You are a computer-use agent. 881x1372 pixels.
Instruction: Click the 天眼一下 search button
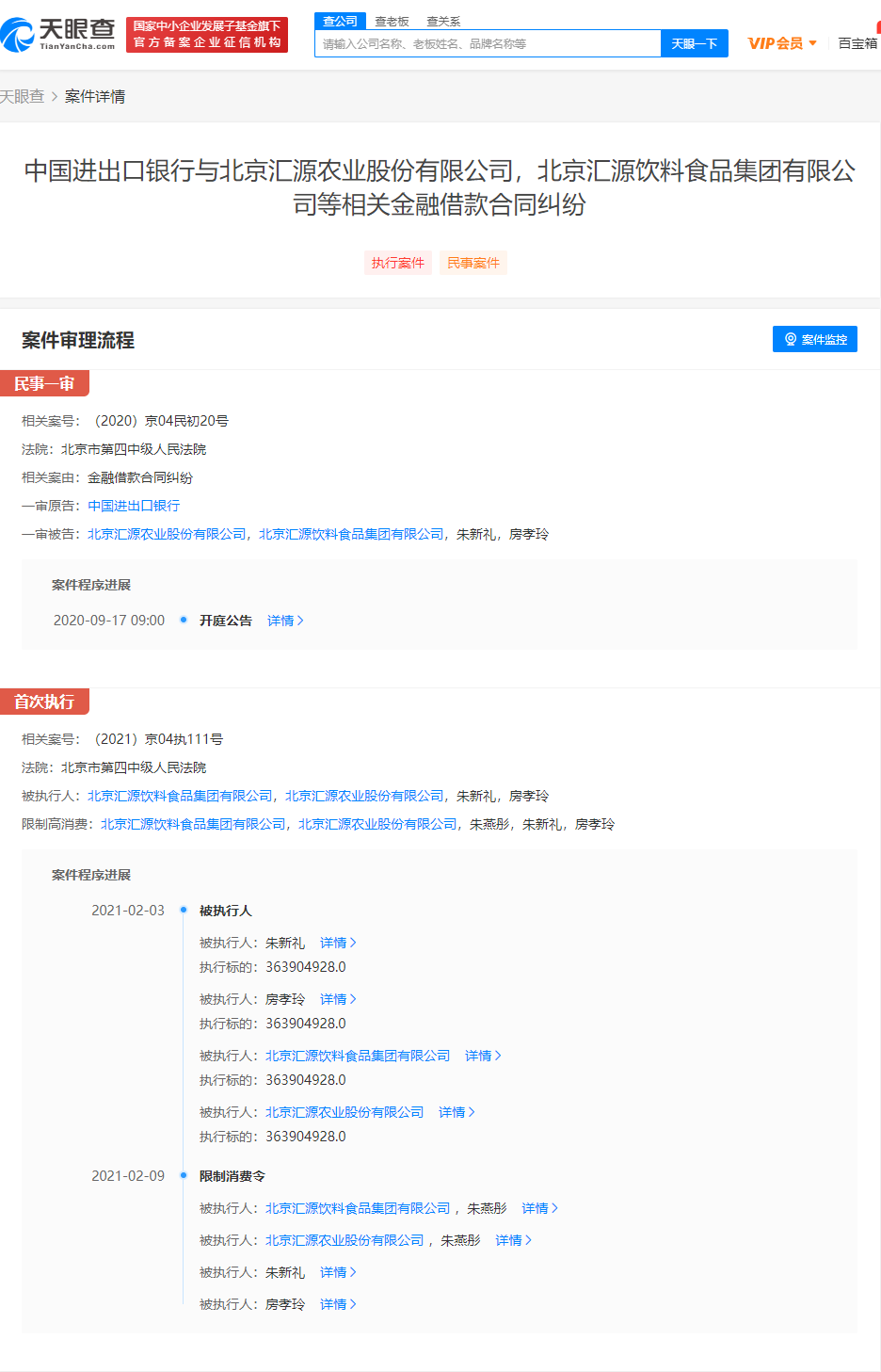click(695, 43)
